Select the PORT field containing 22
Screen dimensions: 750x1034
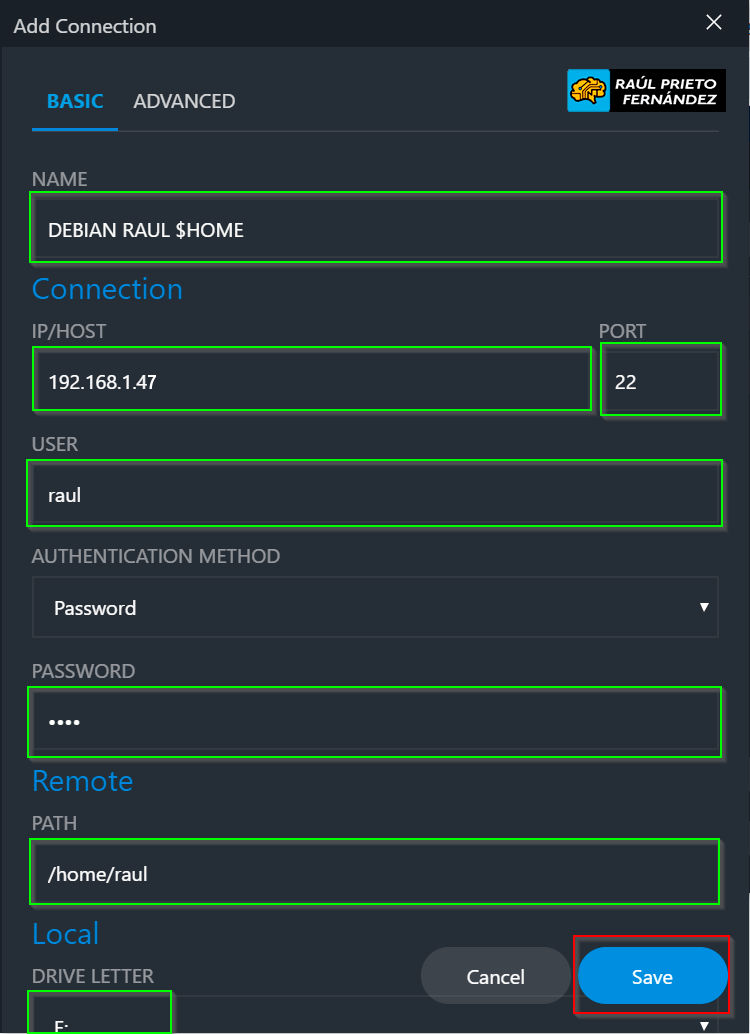coord(660,380)
